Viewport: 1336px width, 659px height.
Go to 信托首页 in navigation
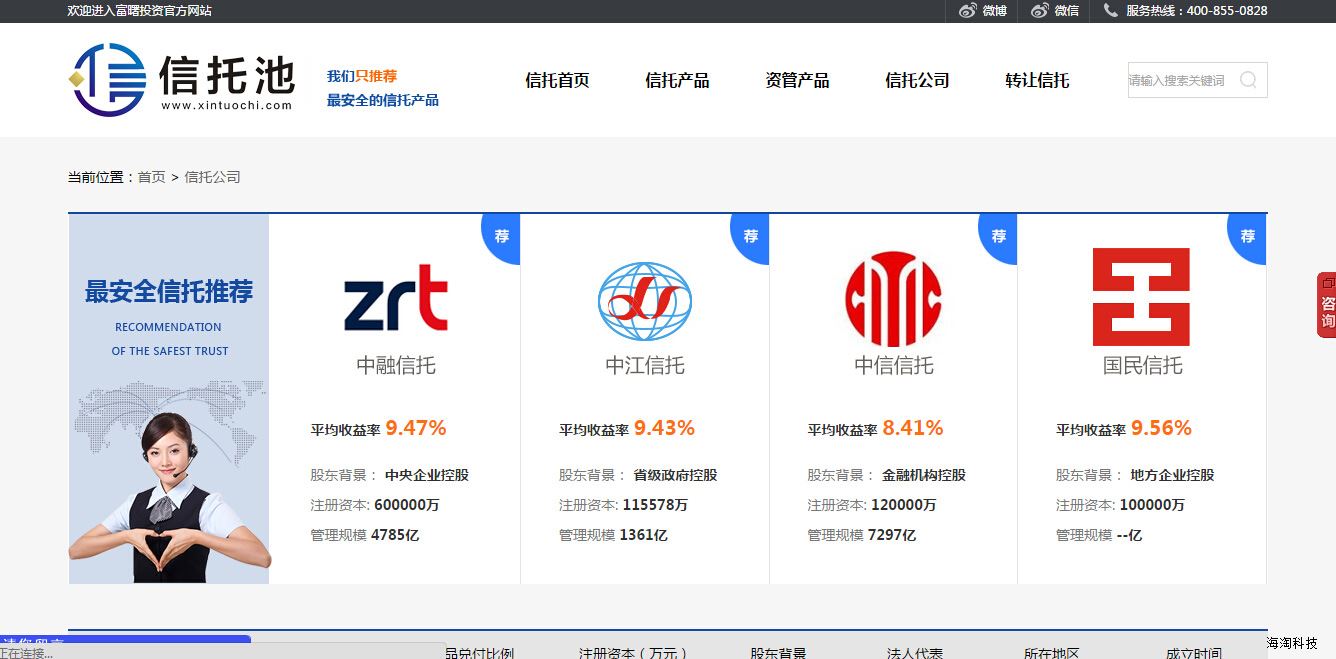pos(557,81)
